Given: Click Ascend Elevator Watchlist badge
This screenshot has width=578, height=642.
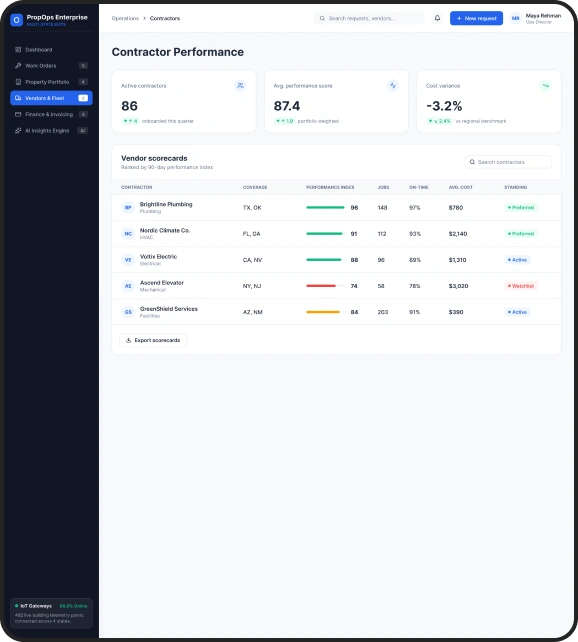Looking at the screenshot, I should [521, 286].
